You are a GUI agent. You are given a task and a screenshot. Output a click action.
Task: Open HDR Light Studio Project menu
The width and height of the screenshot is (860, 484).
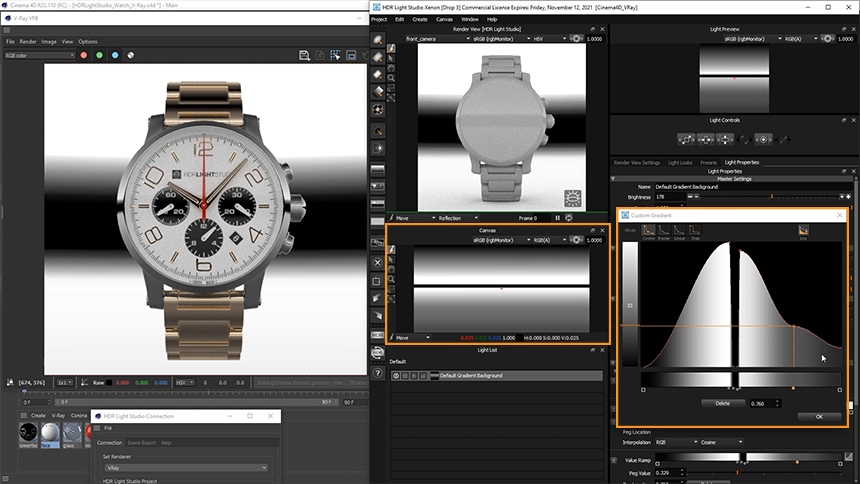pos(379,19)
